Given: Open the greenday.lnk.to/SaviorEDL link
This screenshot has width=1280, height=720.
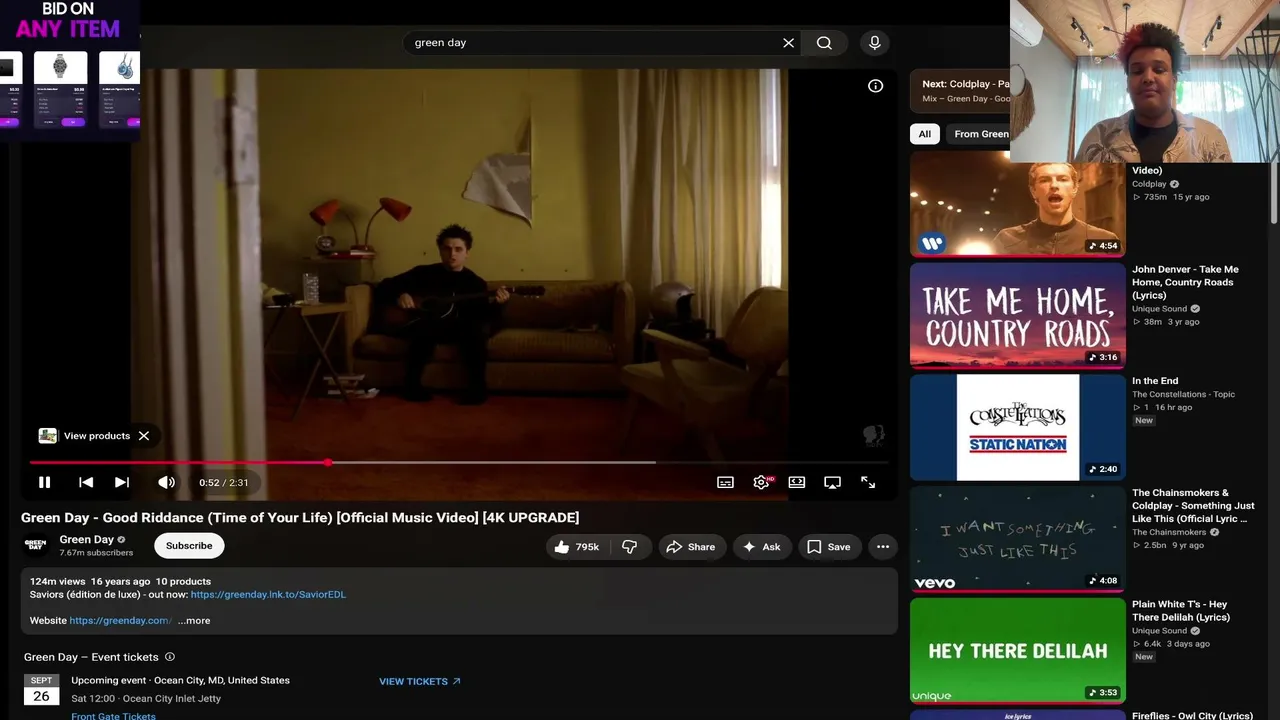Looking at the screenshot, I should (x=268, y=595).
